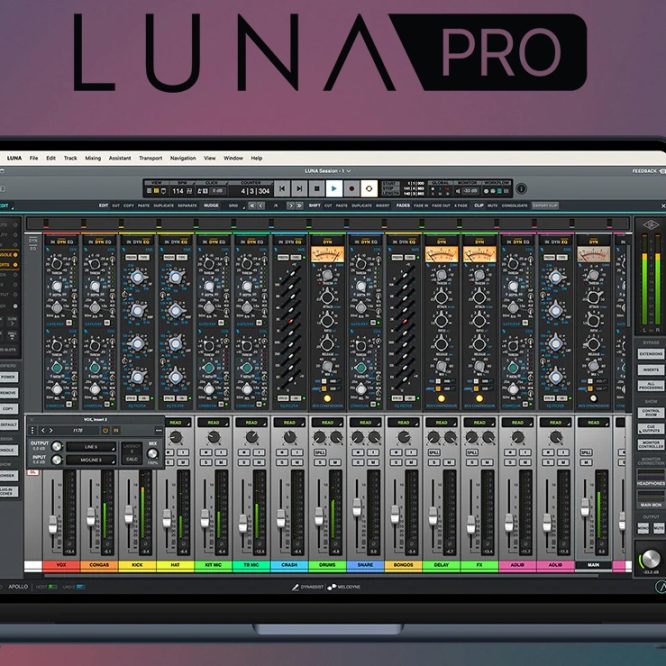Click the KICK channel volume fader
The height and width of the screenshot is (666, 666).
coord(129,514)
